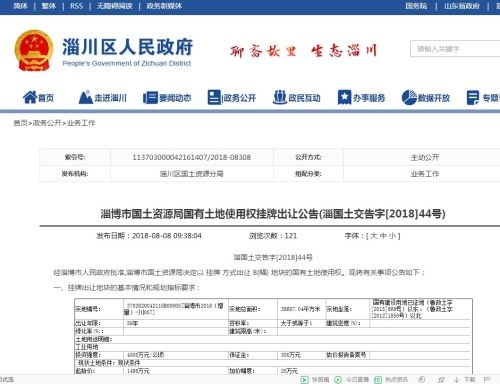Click the 走进淄川 mountain icon
Screen dimensions: 500x384
pyautogui.click(x=86, y=97)
